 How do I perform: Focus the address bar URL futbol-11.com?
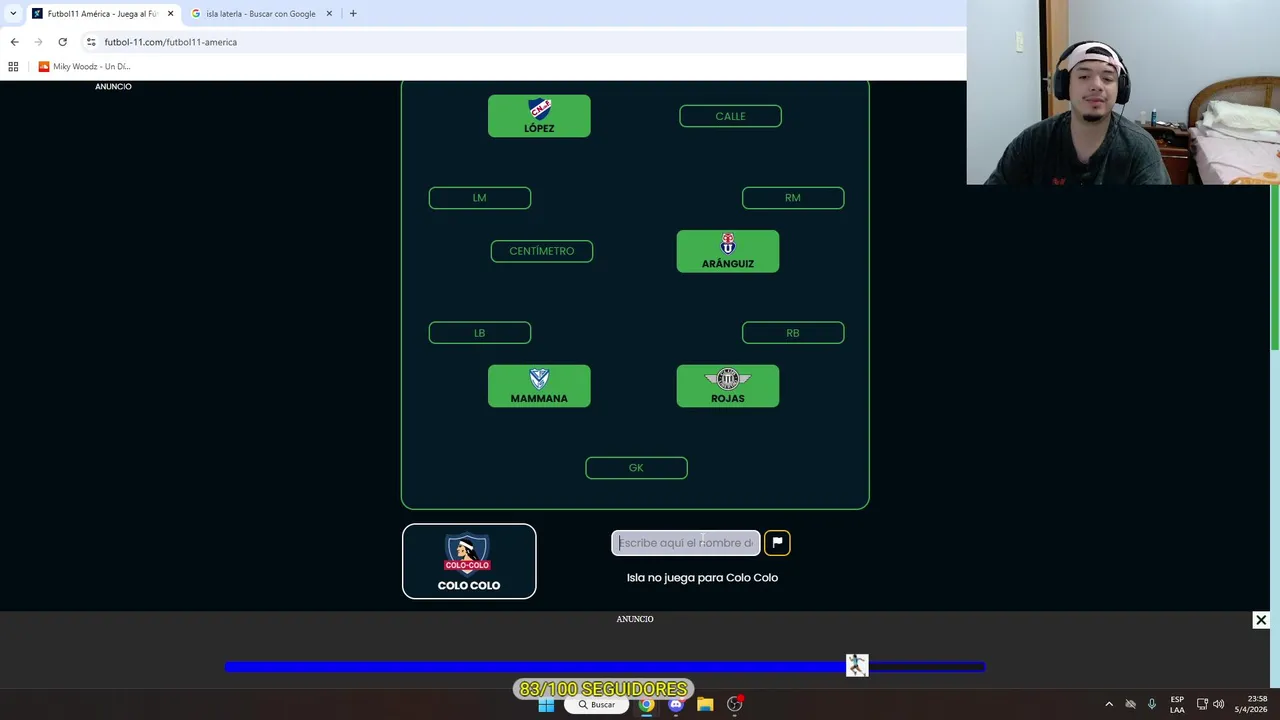tap(170, 42)
